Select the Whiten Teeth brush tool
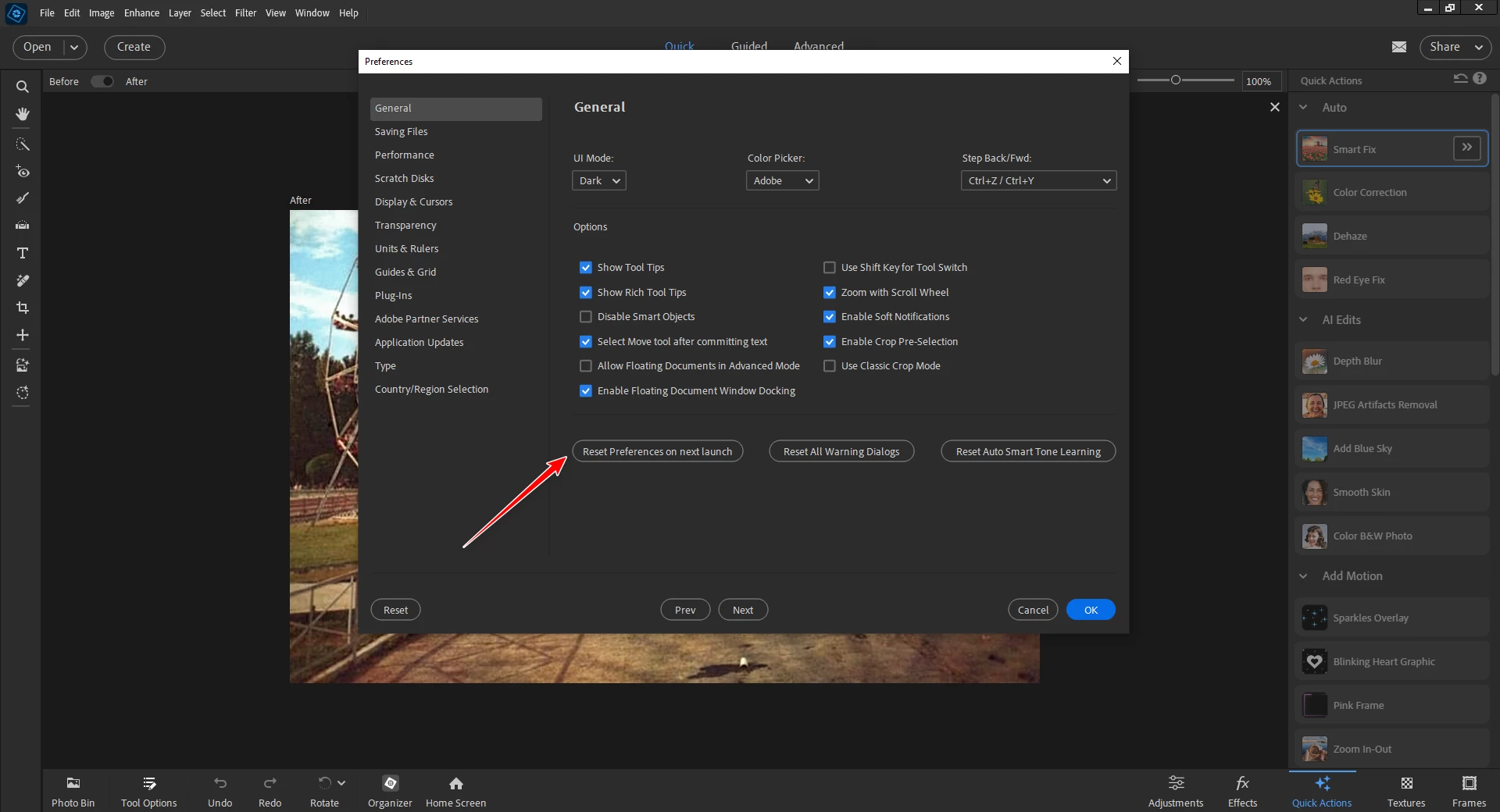Viewport: 1500px width, 812px height. pyautogui.click(x=22, y=198)
